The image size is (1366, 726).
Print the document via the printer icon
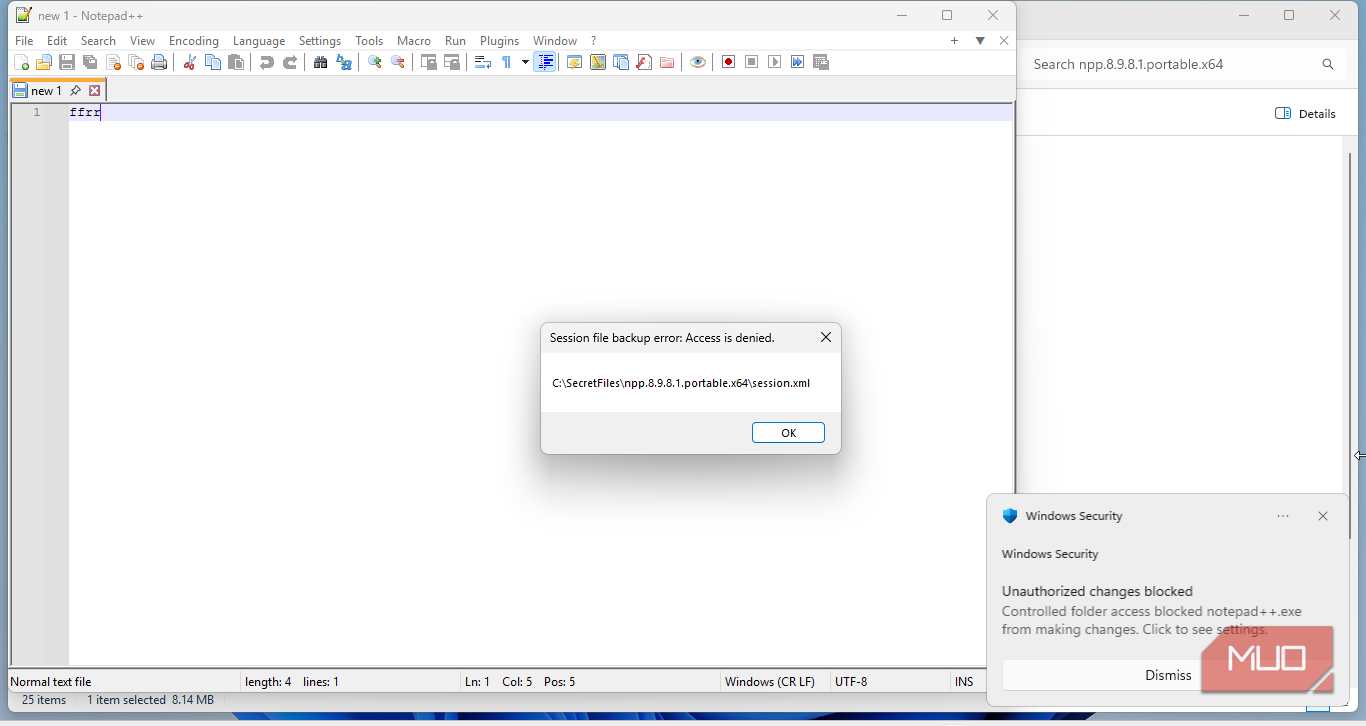coord(159,62)
